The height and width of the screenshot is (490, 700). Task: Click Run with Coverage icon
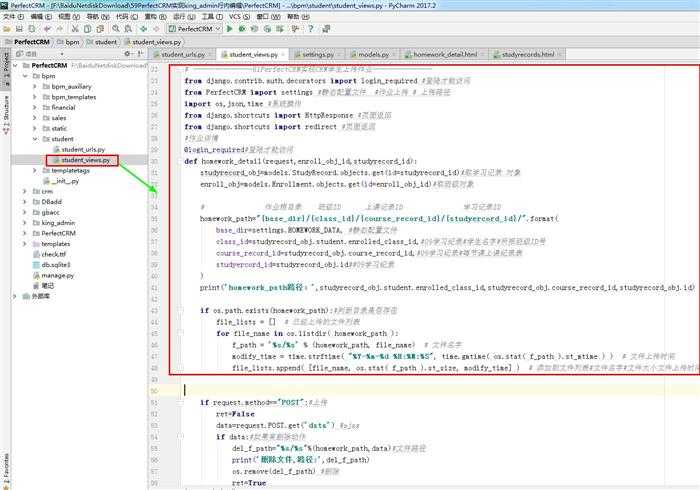click(x=254, y=29)
